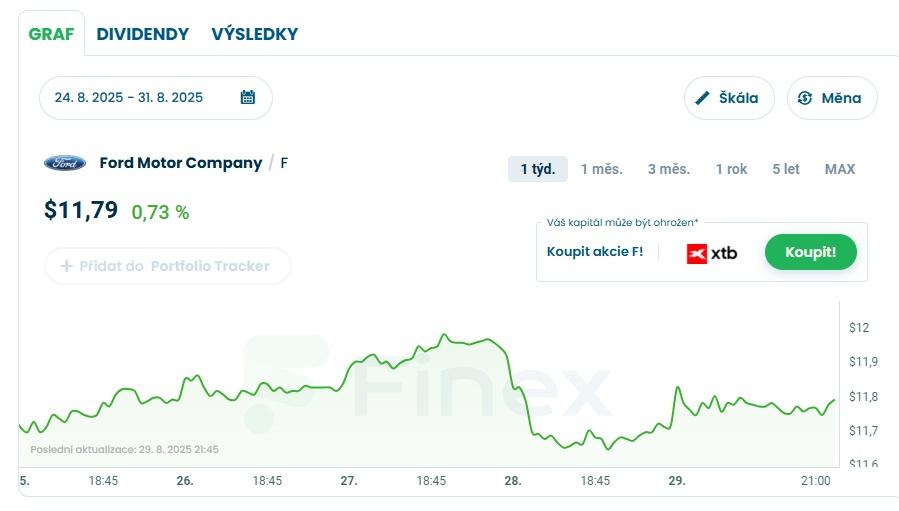Click the calendar icon in date field
899x511 pixels.
point(248,97)
